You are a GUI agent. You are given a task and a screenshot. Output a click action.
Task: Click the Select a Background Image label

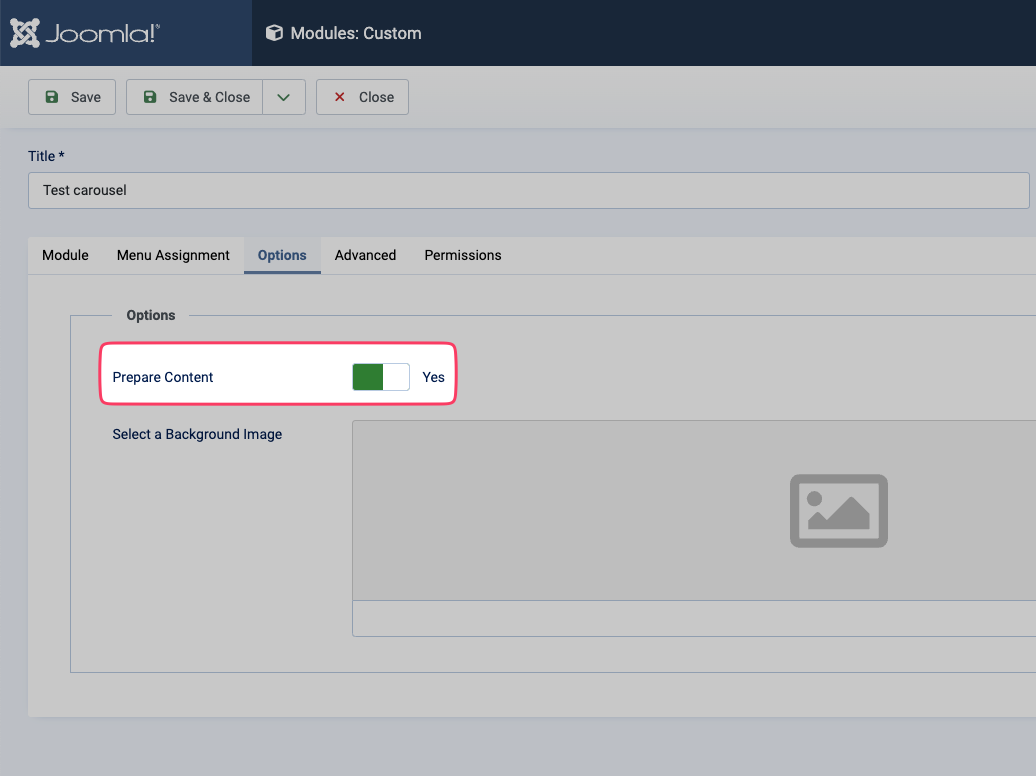pyautogui.click(x=197, y=434)
